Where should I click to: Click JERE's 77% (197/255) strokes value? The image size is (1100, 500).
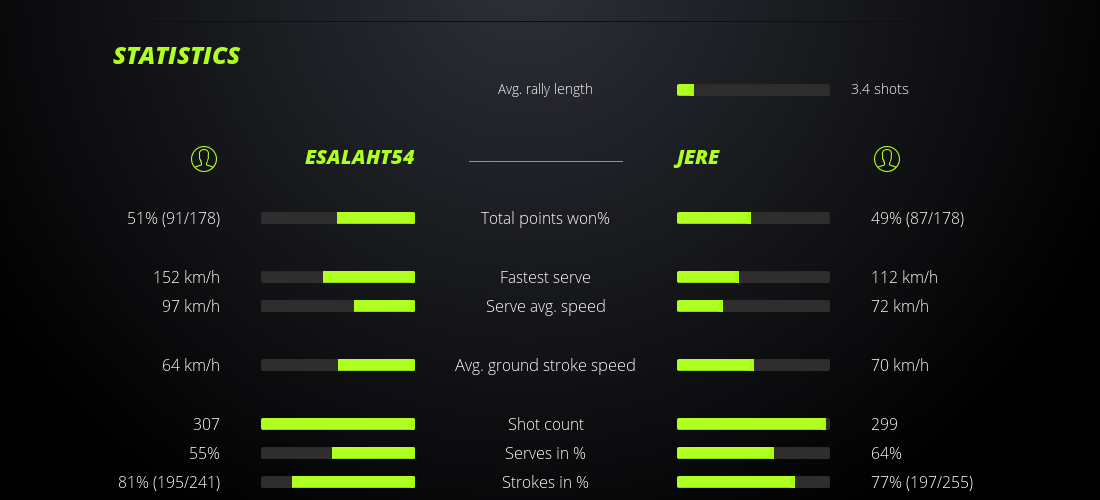(x=921, y=482)
